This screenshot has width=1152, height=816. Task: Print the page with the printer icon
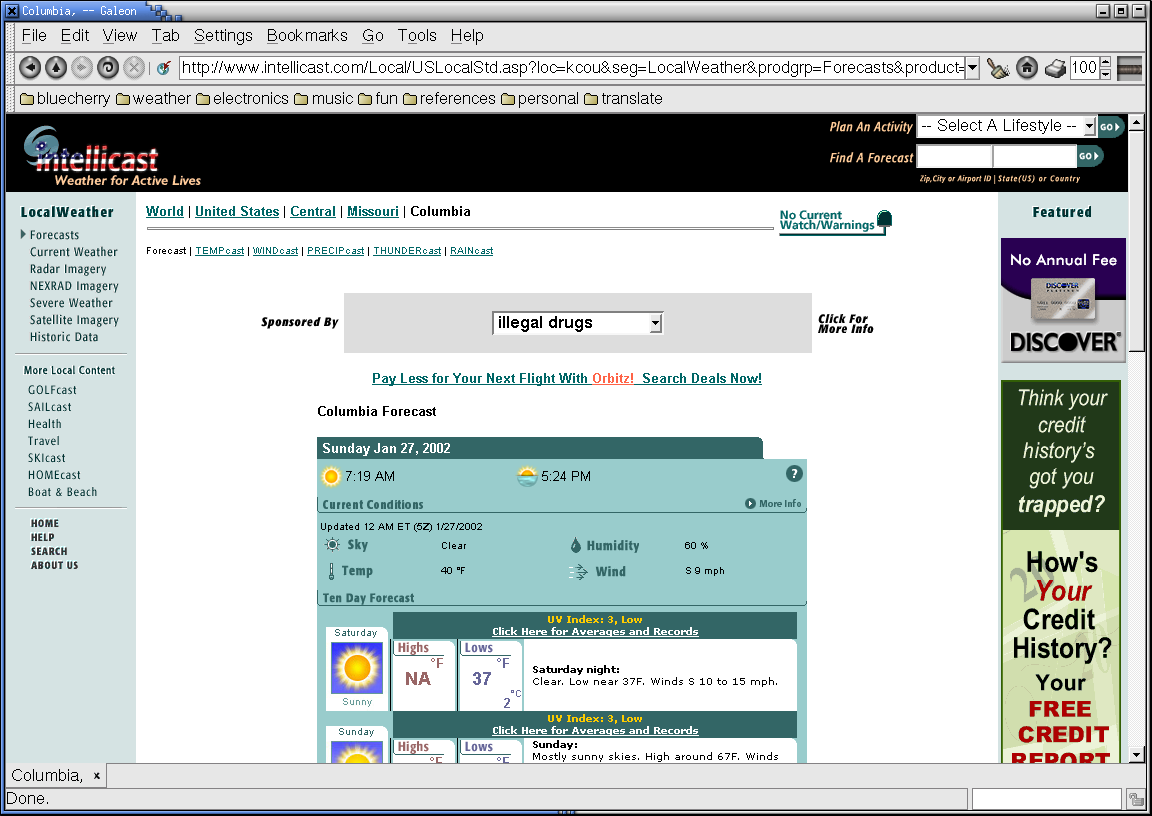coord(1055,68)
